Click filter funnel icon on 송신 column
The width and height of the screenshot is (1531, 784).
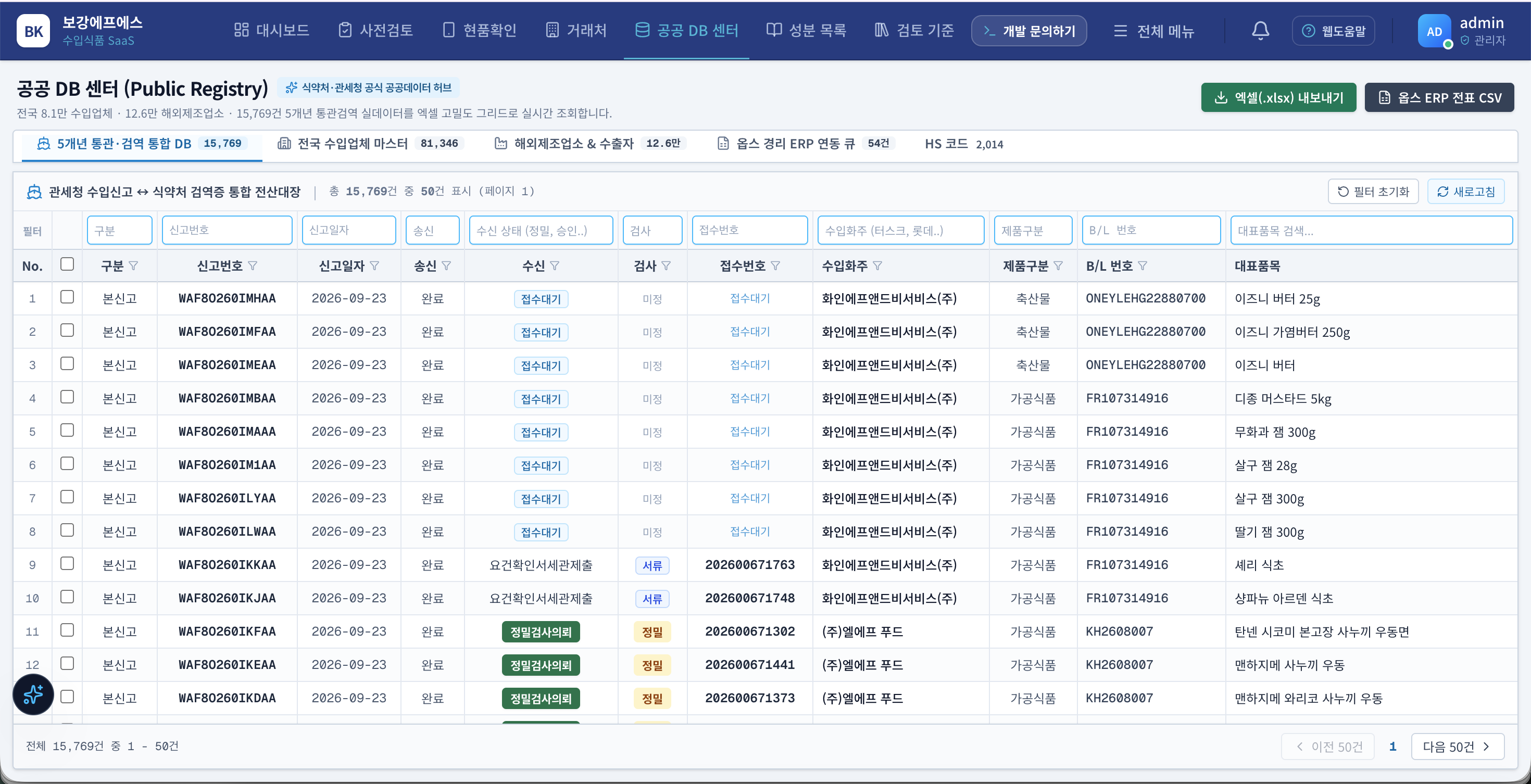[x=446, y=265]
